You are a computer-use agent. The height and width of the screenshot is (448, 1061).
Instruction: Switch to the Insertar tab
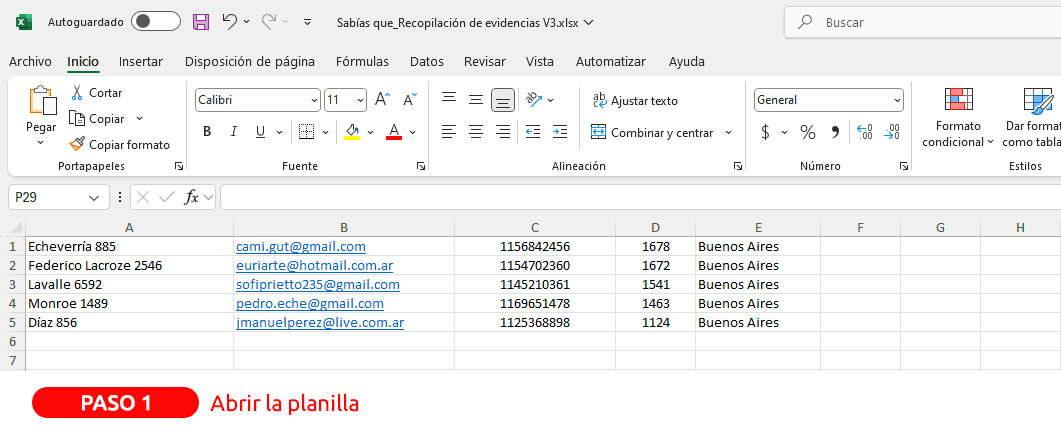point(140,61)
